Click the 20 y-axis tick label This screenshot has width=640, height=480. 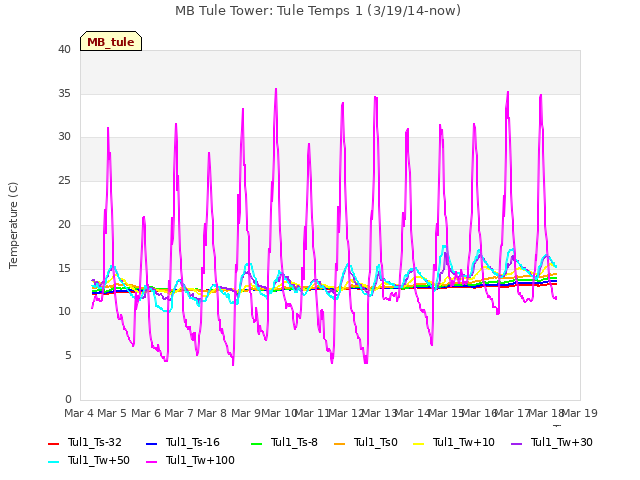[64, 224]
